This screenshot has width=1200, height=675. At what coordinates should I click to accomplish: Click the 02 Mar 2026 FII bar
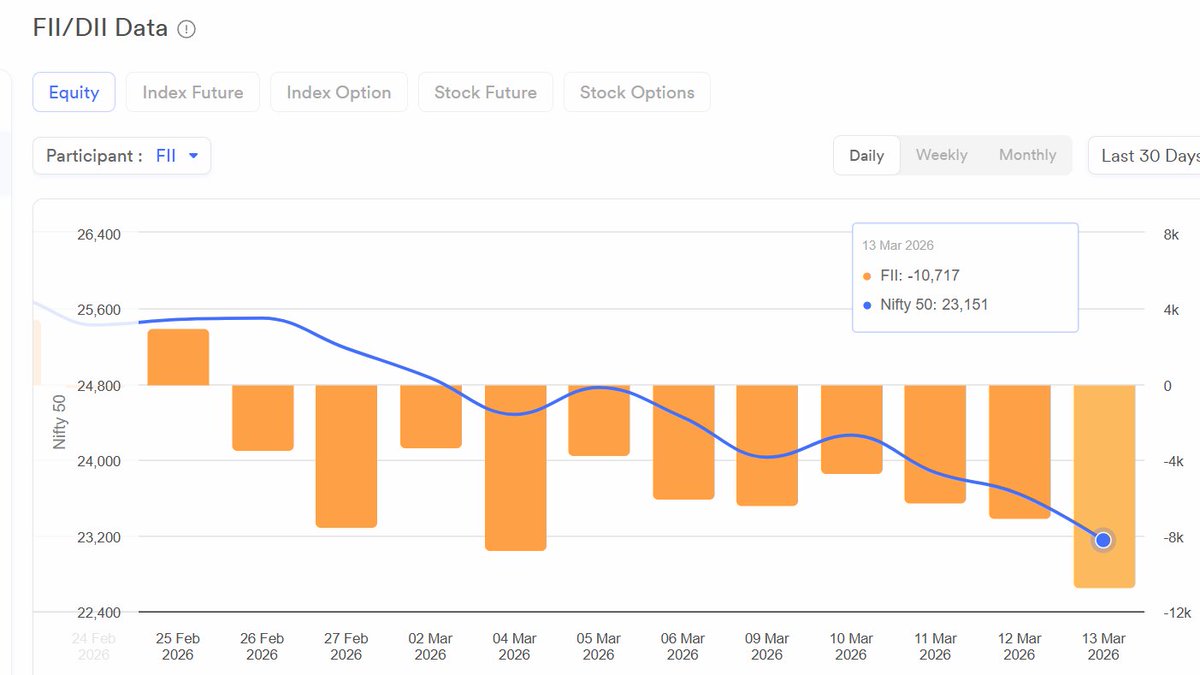click(x=431, y=416)
